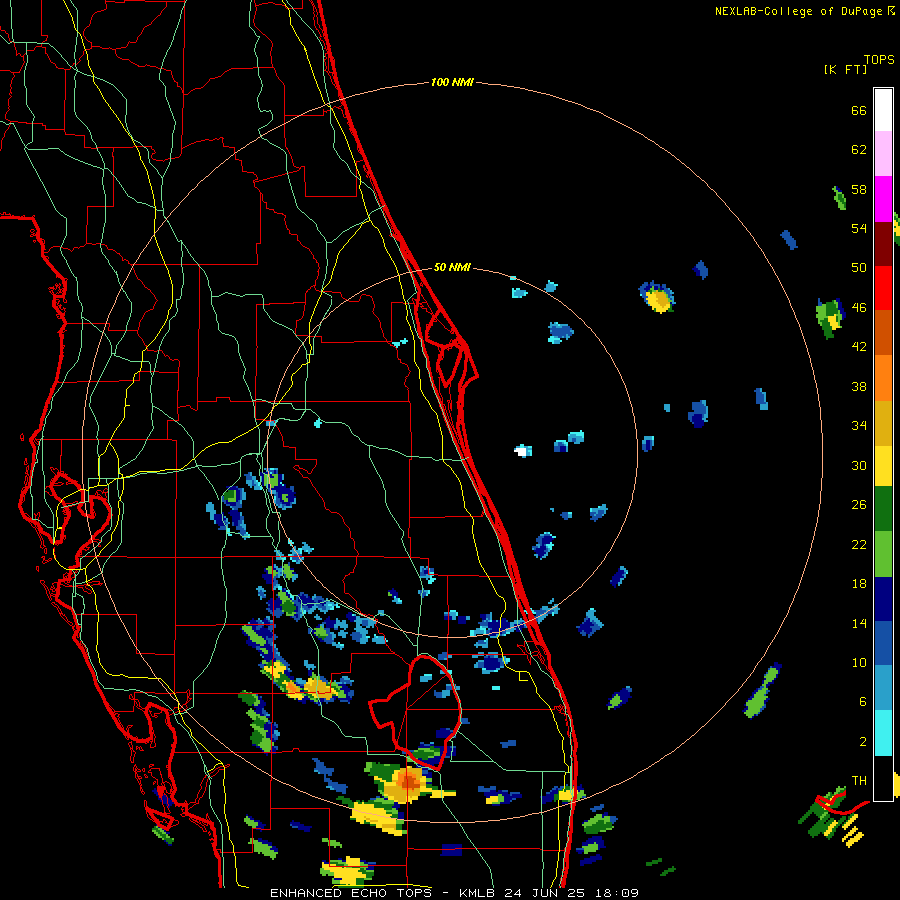Click the legend value 58
Viewport: 900px width, 900px height.
[859, 189]
